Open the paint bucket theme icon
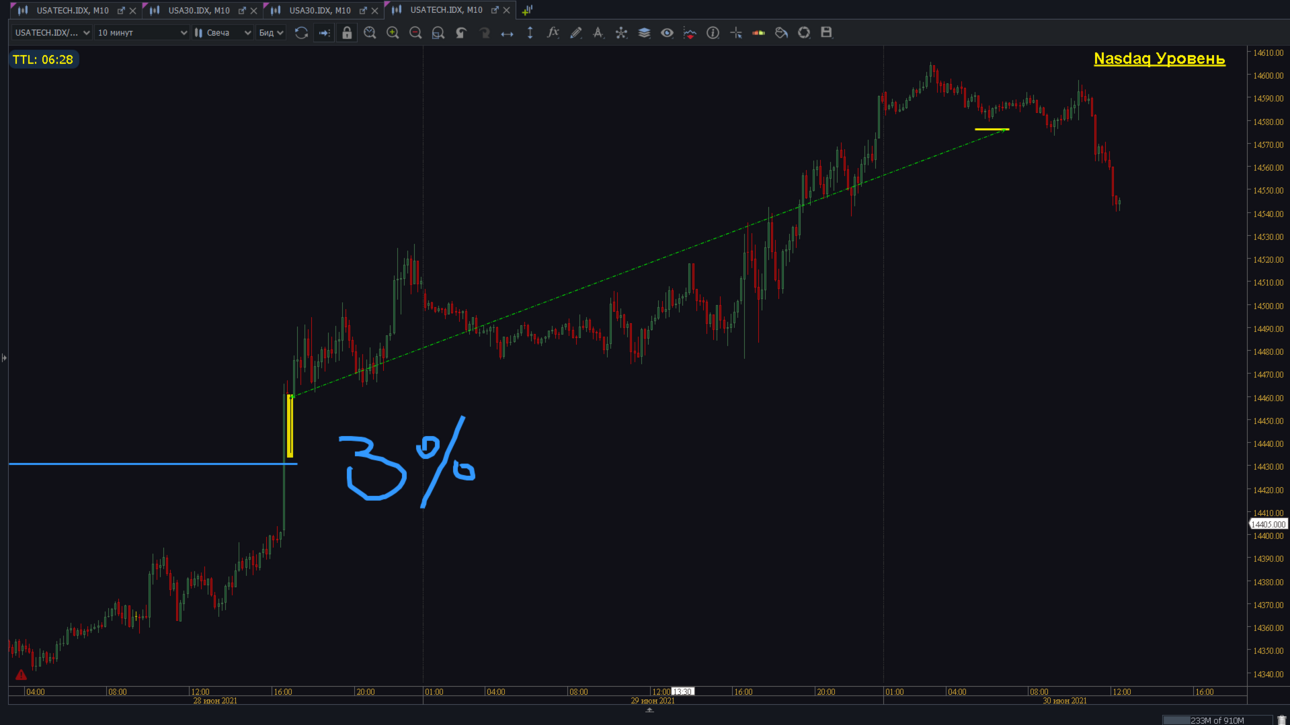 pos(781,33)
